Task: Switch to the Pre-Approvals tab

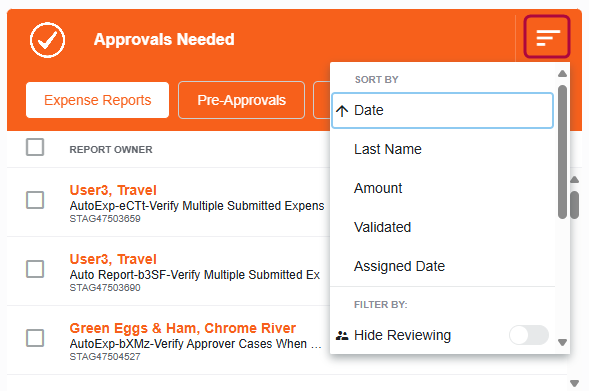Action: 241,100
